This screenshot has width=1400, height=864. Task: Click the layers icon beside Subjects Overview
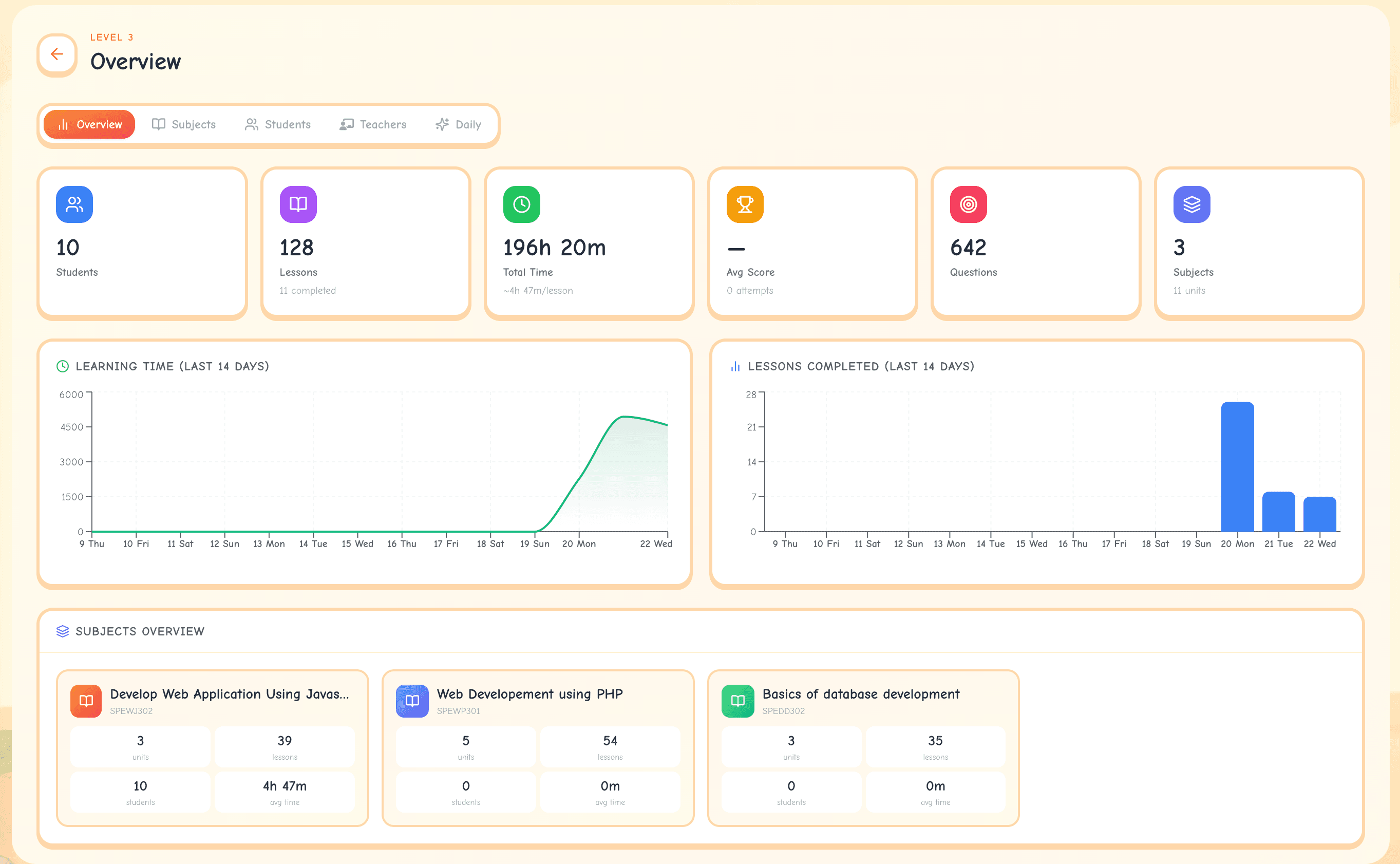(x=63, y=631)
